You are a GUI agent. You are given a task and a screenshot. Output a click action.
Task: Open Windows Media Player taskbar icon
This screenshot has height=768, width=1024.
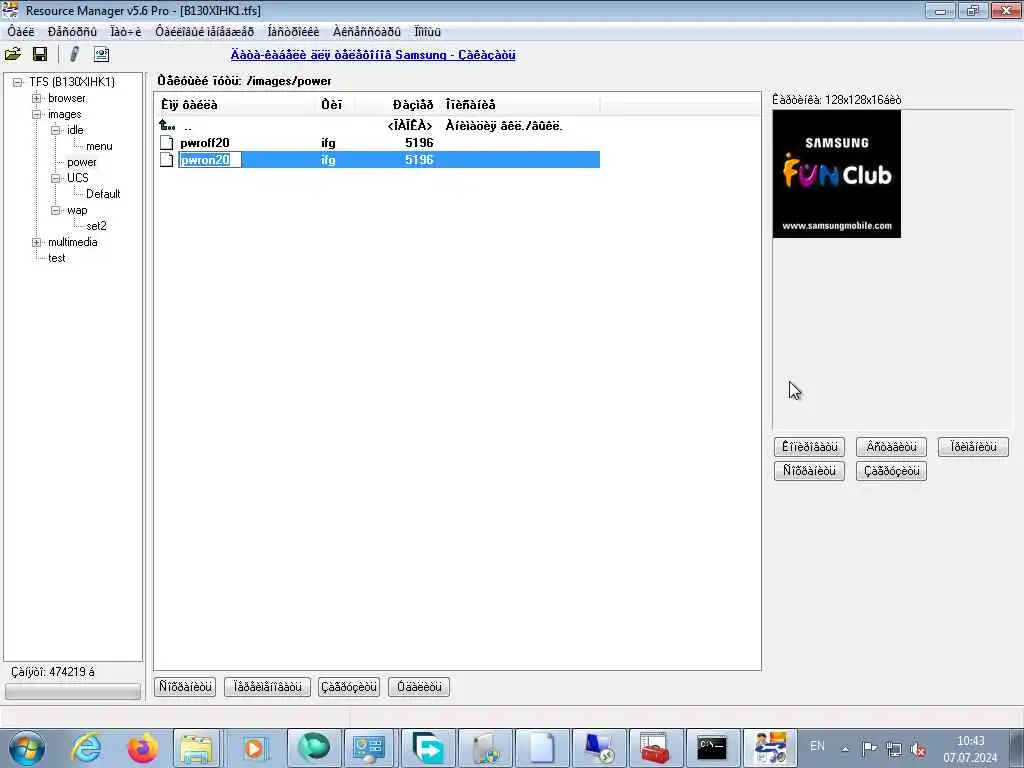(x=254, y=748)
